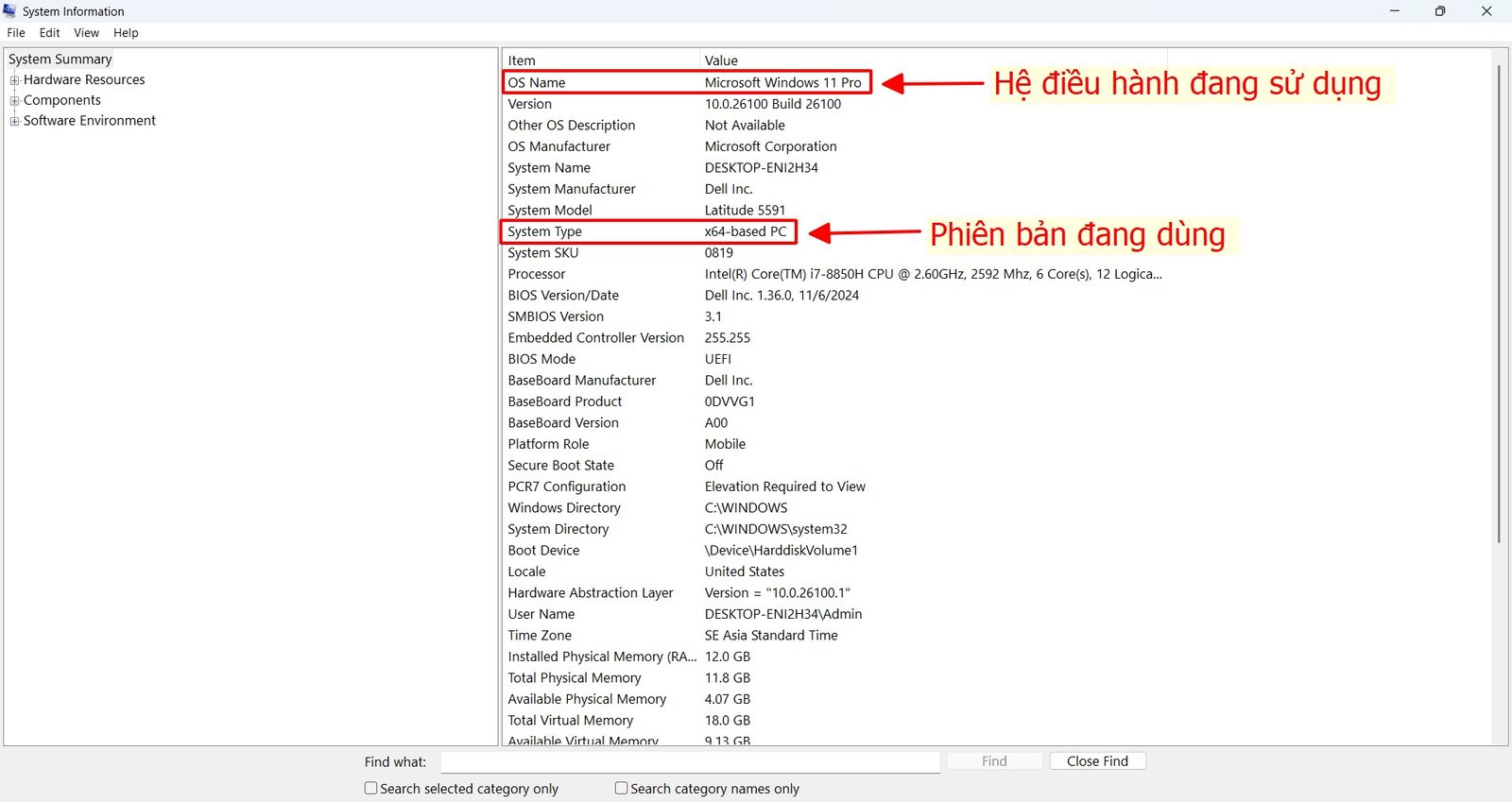The height and width of the screenshot is (802, 1512).
Task: Click the vertical scrollbar of details pane
Action: 1499,302
